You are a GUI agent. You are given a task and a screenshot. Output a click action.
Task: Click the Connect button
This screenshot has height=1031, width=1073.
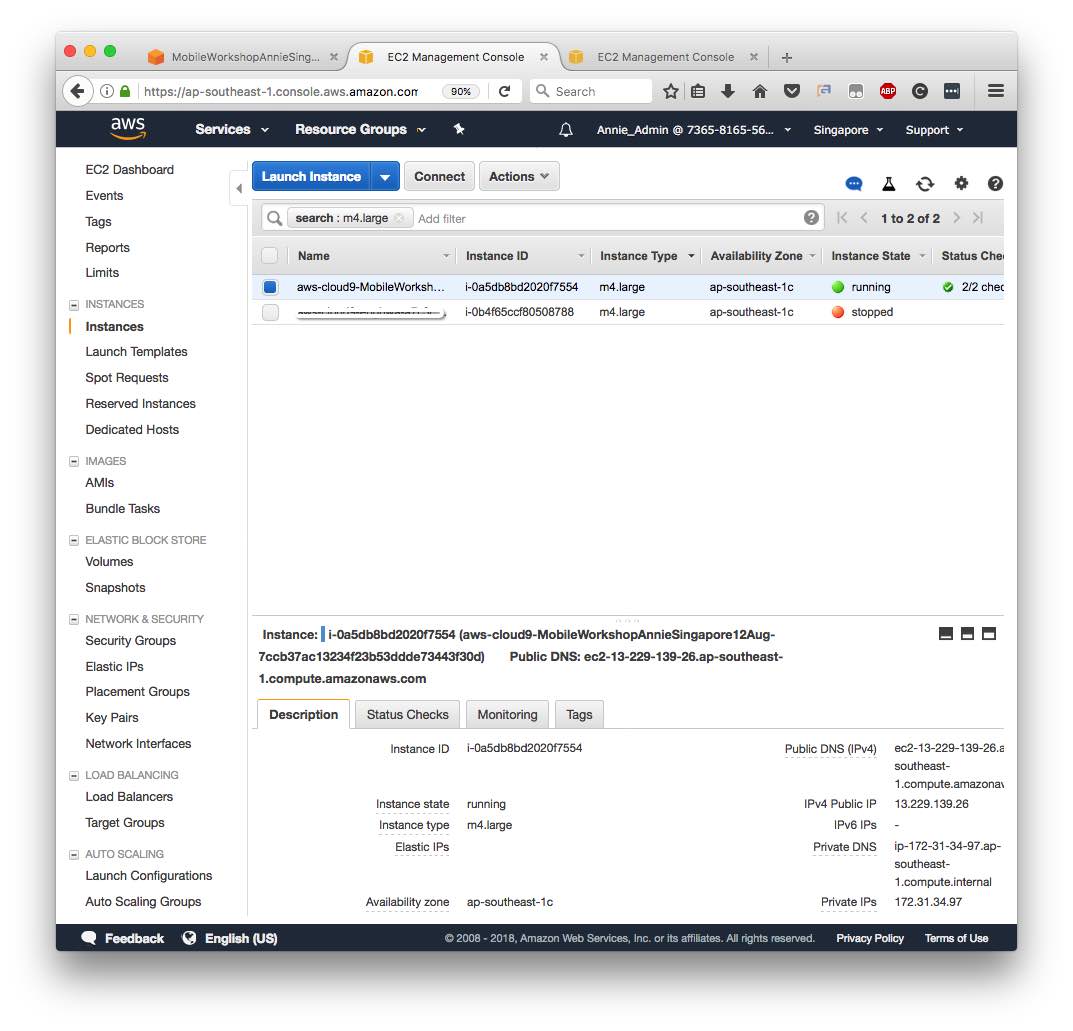point(439,177)
